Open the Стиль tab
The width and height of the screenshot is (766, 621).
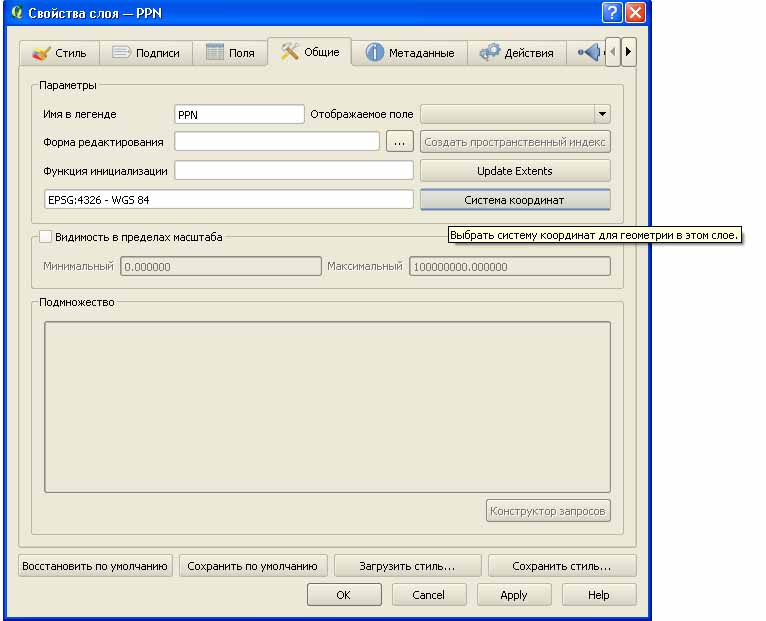click(60, 53)
